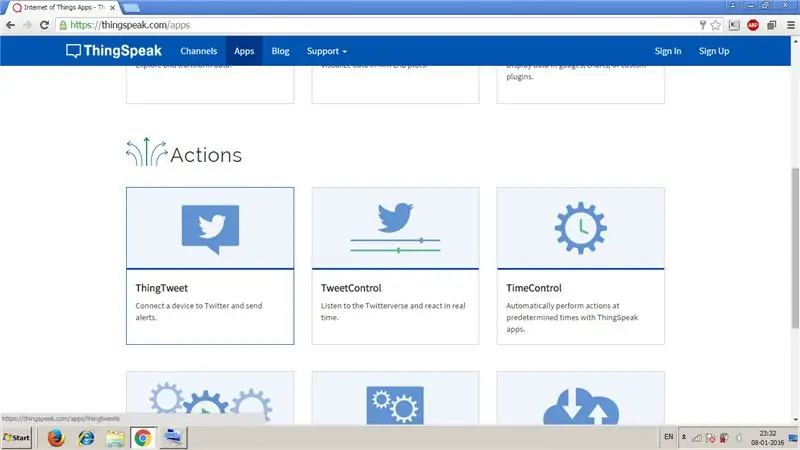Click the extension icon beside ABP
The image size is (800, 450).
(771, 25)
